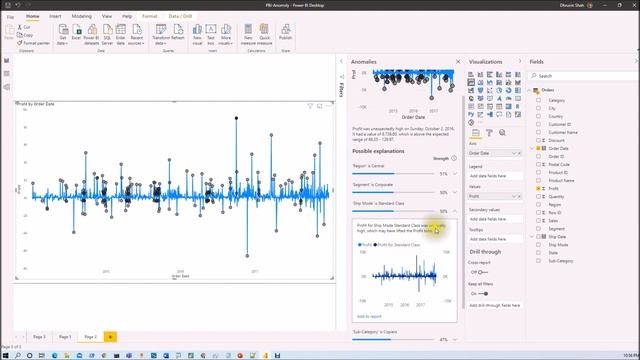Switch to Model view in left sidebar
Image resolution: width=640 pixels, height=360 pixels.
tap(7, 87)
